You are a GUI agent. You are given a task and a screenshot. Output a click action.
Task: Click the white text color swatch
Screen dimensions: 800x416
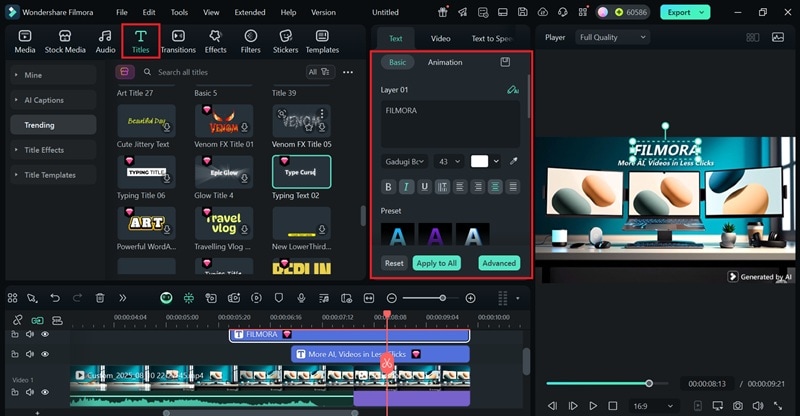coord(479,161)
